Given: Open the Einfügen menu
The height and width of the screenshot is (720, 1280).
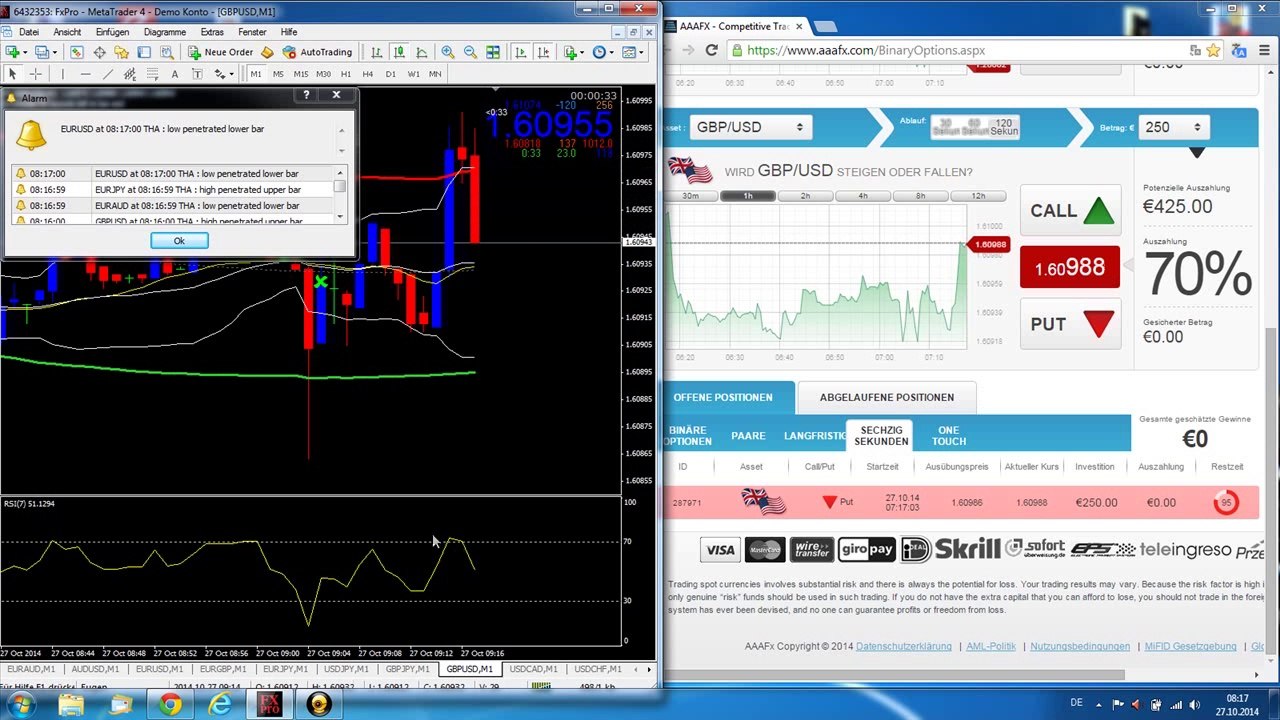Looking at the screenshot, I should [112, 32].
